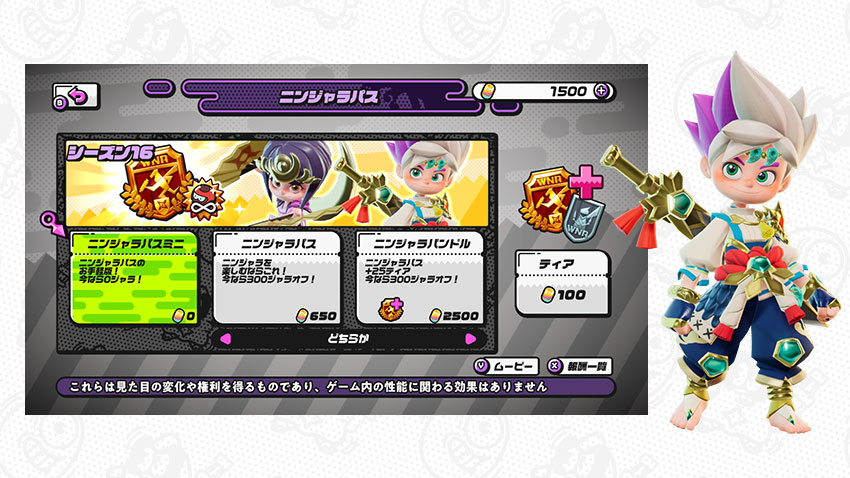Click the X button icon

pyautogui.click(x=555, y=366)
